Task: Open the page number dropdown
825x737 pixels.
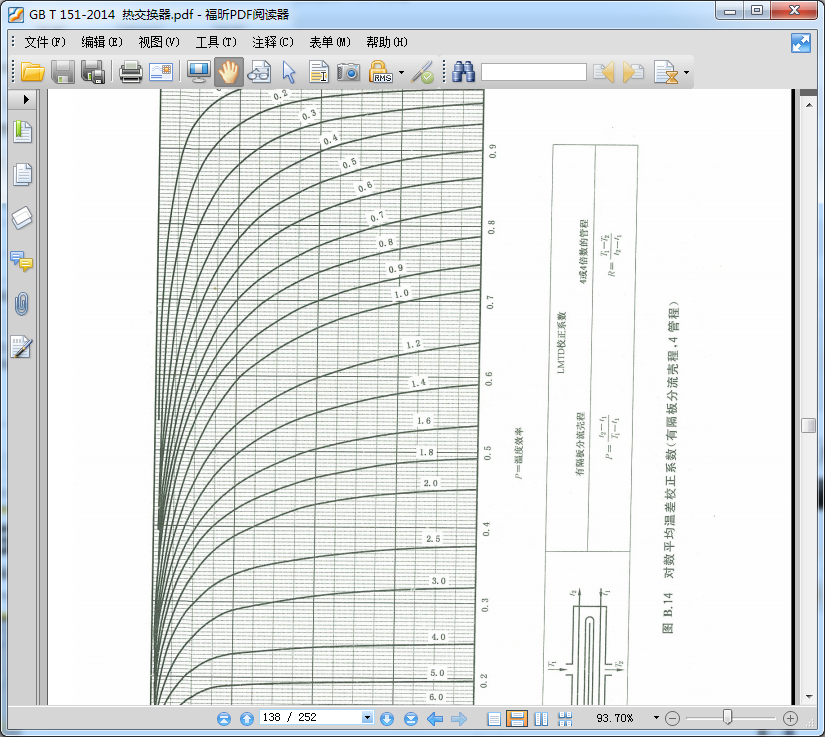Action: click(x=367, y=718)
